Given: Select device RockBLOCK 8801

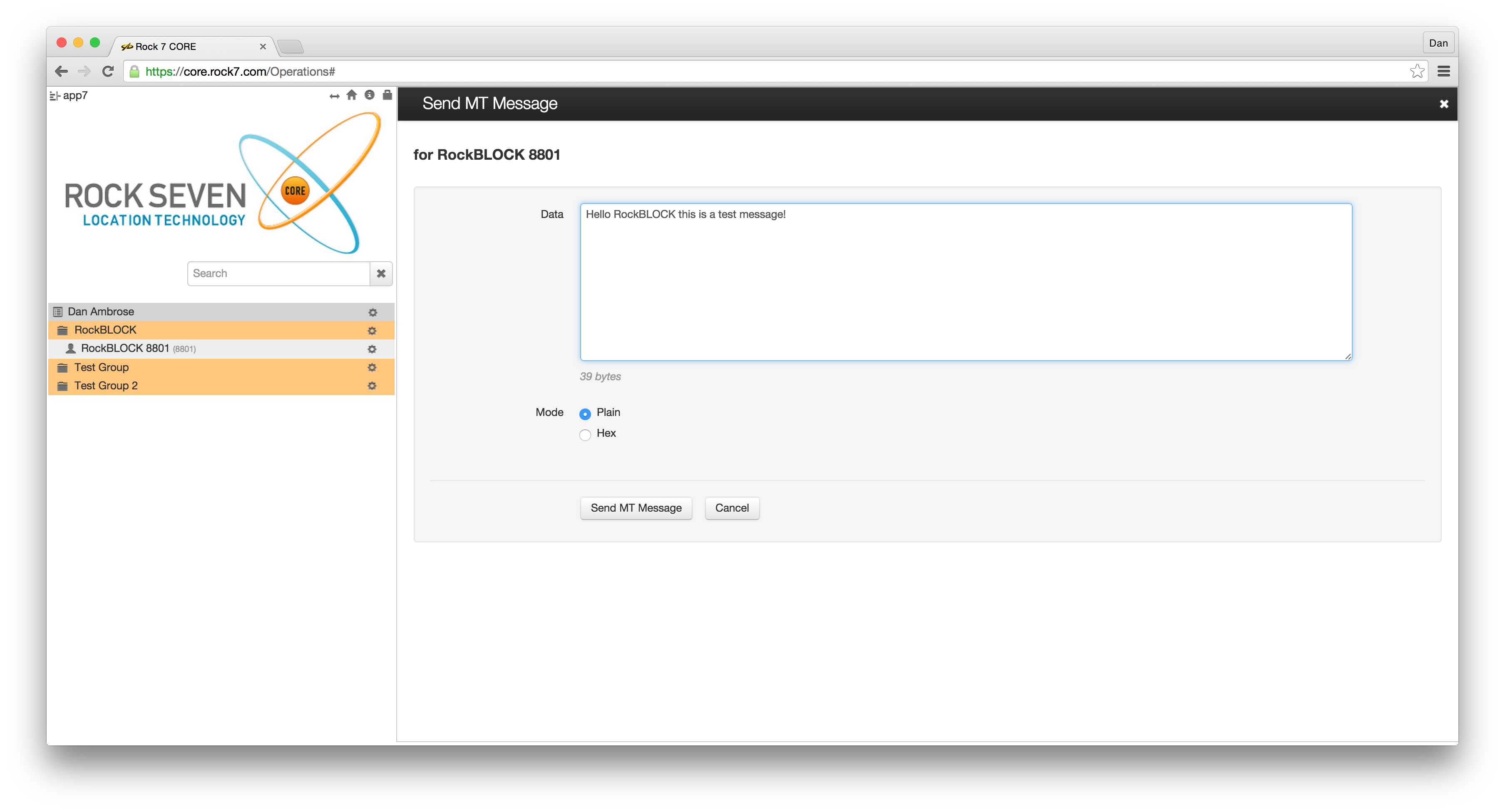Looking at the screenshot, I should (221, 349).
